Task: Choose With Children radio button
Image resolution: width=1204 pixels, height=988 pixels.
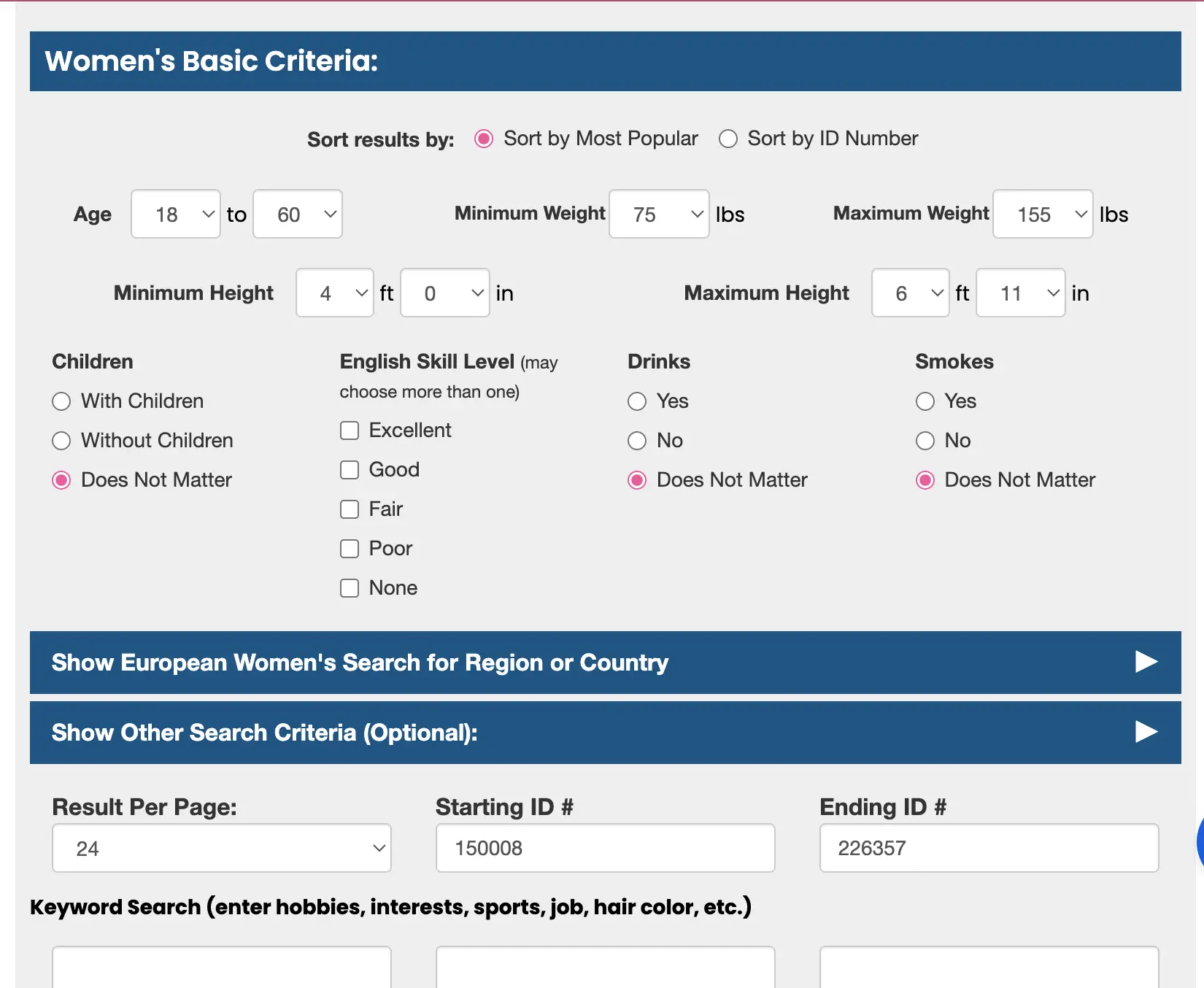Action: (x=61, y=401)
